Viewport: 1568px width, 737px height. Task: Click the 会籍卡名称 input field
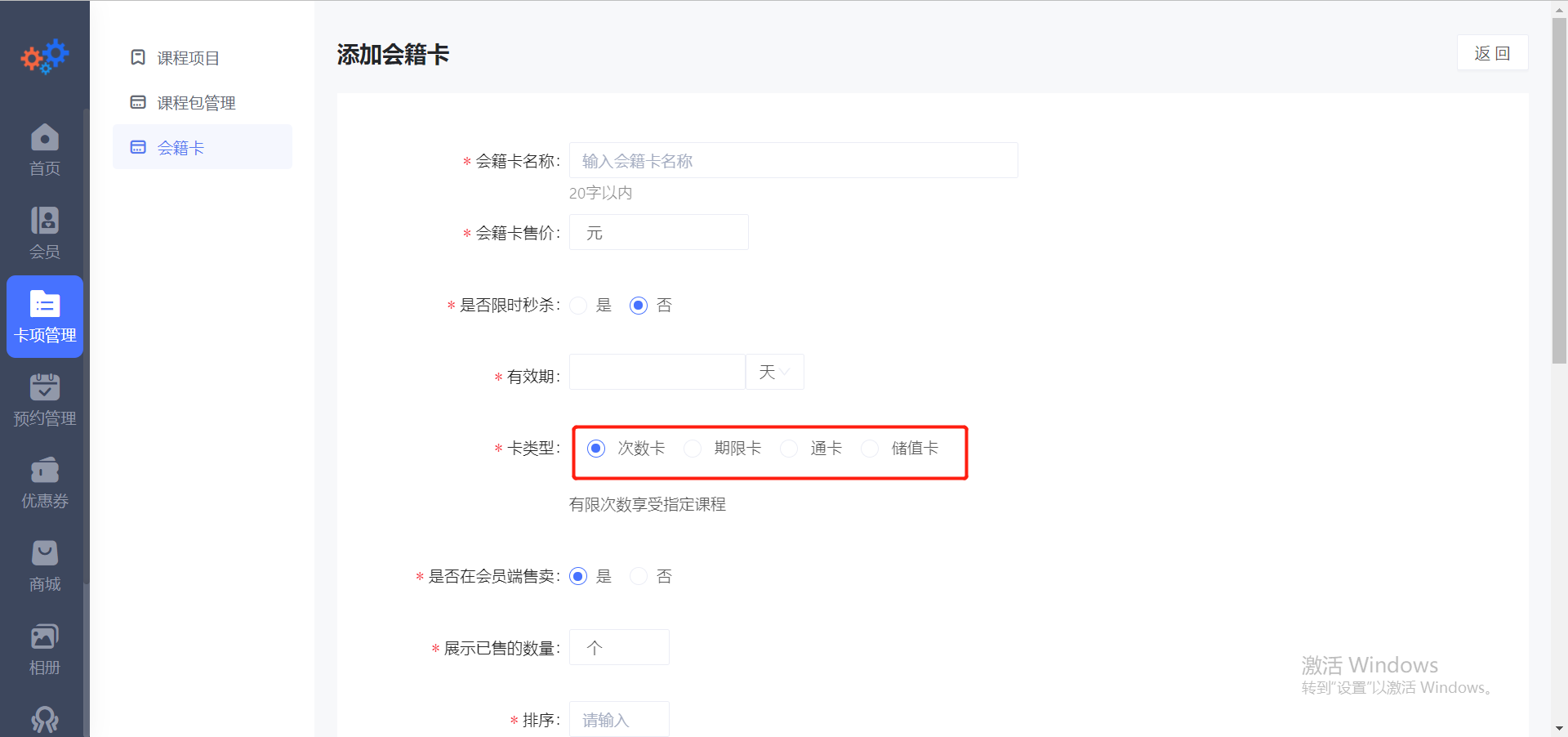pos(792,160)
